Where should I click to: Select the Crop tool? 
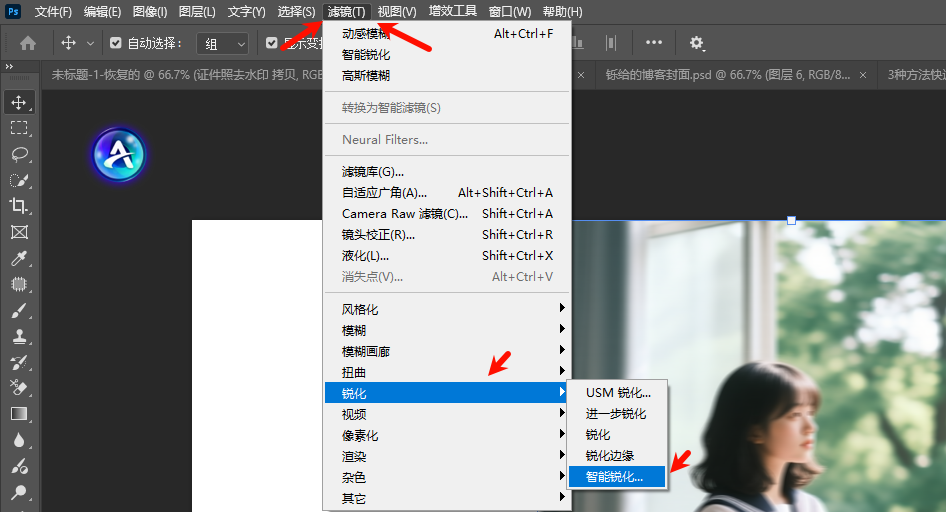19,206
